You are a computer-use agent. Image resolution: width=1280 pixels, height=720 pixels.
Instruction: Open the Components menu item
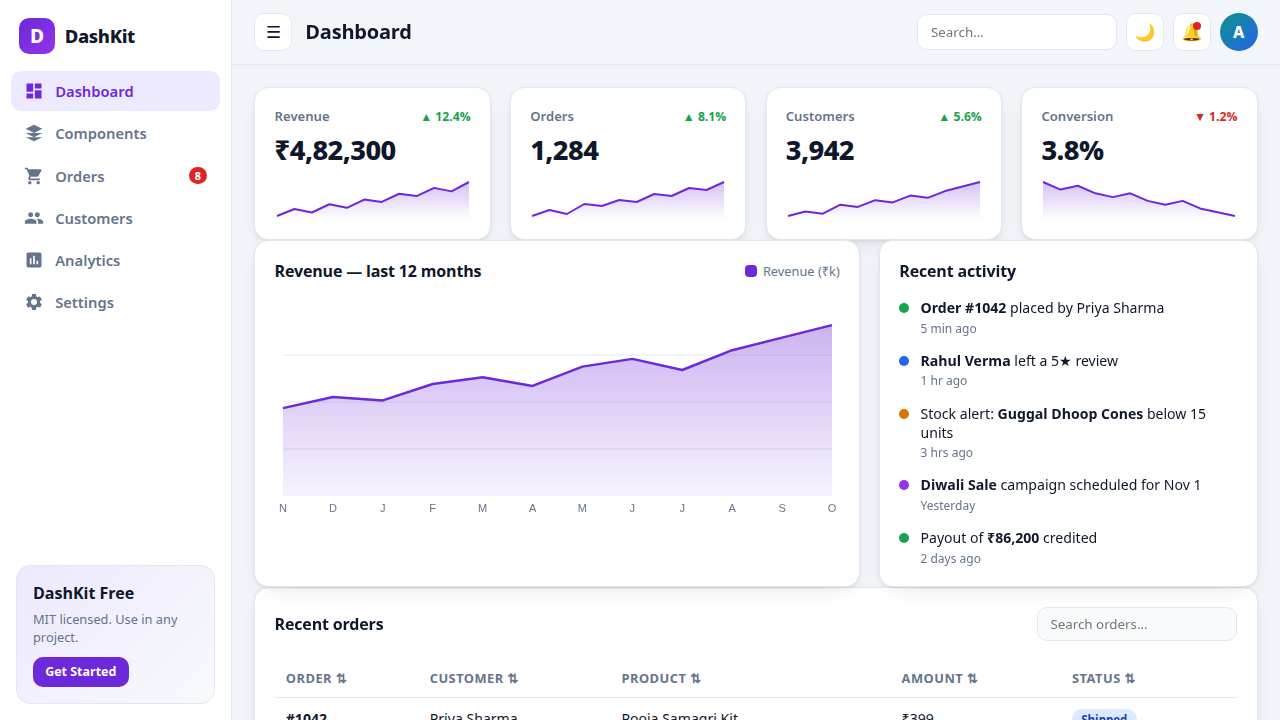click(x=115, y=133)
